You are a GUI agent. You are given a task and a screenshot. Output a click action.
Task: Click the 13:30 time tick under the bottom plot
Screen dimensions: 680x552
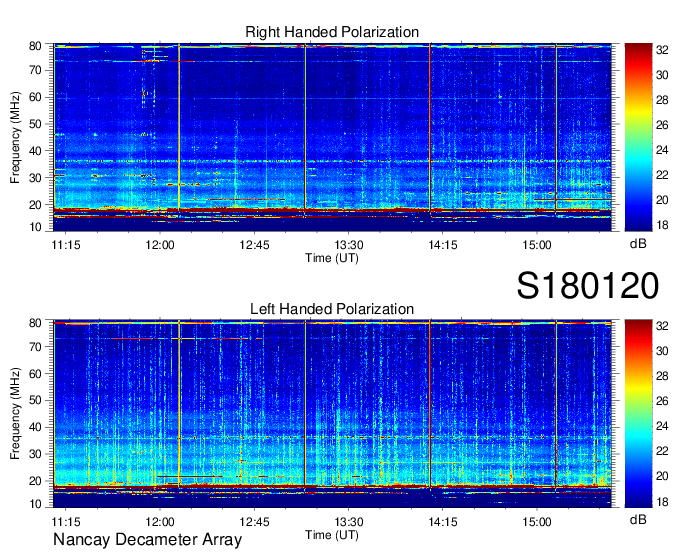(x=348, y=522)
